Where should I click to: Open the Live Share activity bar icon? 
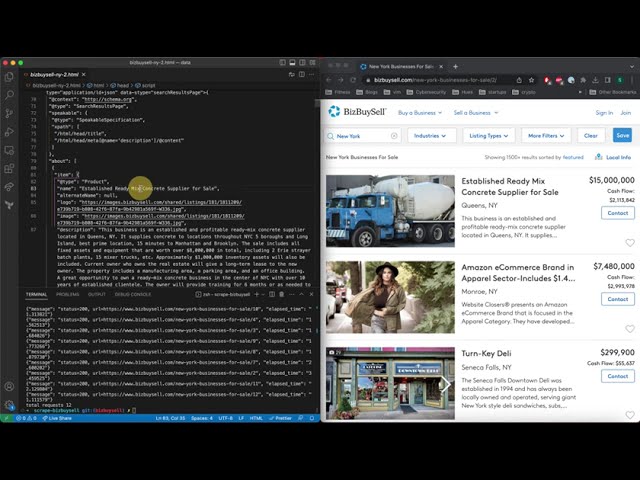coord(9,187)
